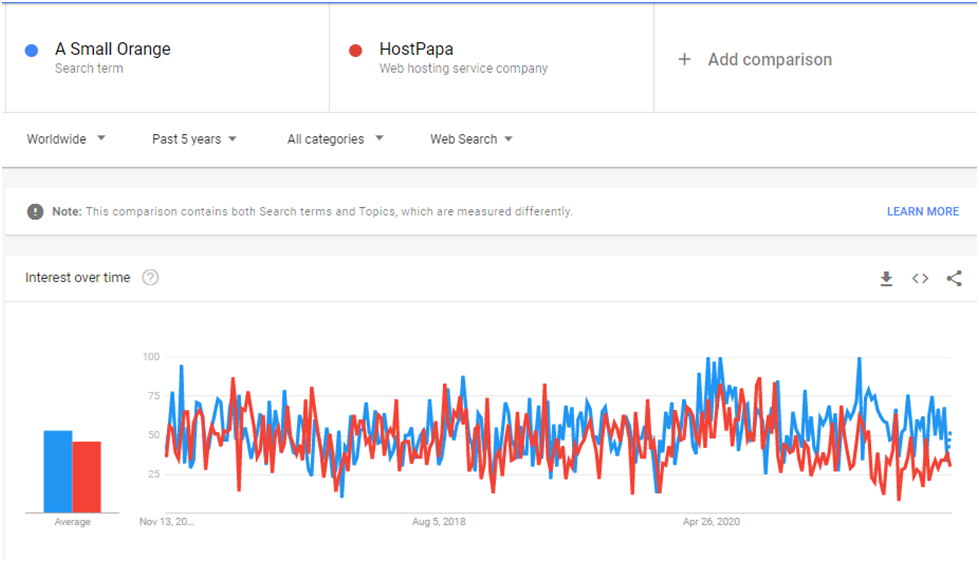Click the note warning icon
Viewport: 979px width, 562px height.
pyautogui.click(x=35, y=212)
